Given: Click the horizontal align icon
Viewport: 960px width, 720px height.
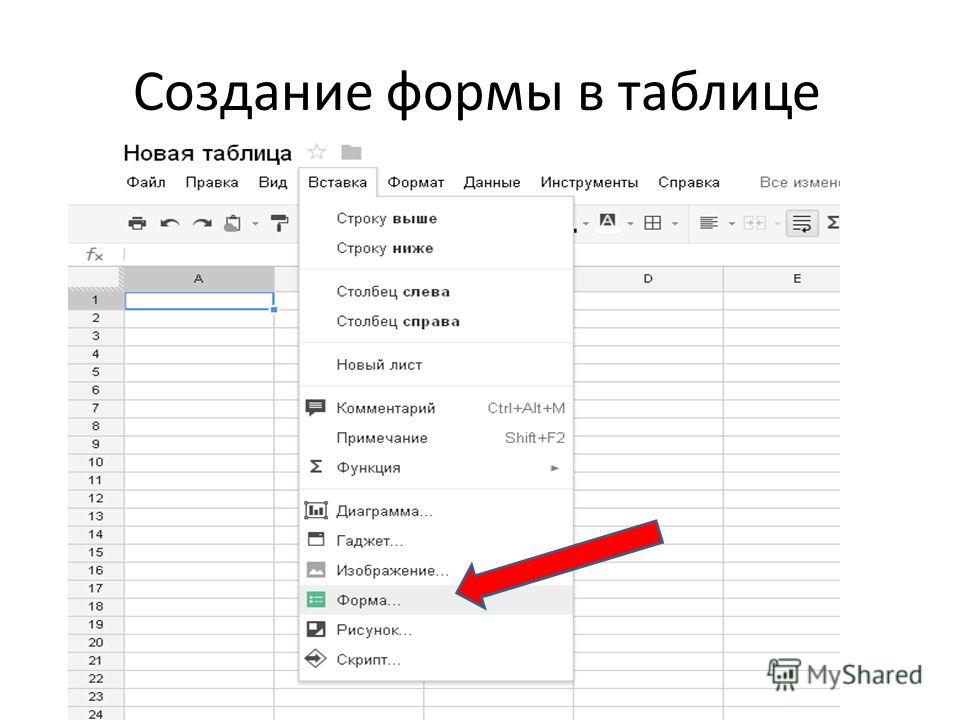Looking at the screenshot, I should point(708,223).
